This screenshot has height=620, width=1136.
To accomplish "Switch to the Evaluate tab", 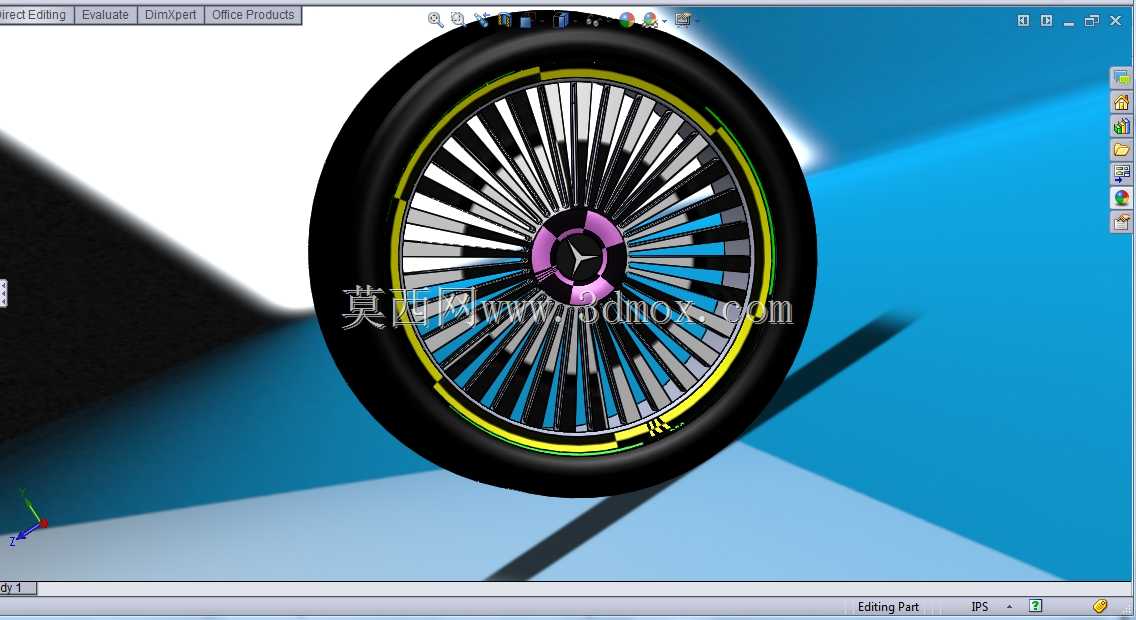I will [x=105, y=14].
